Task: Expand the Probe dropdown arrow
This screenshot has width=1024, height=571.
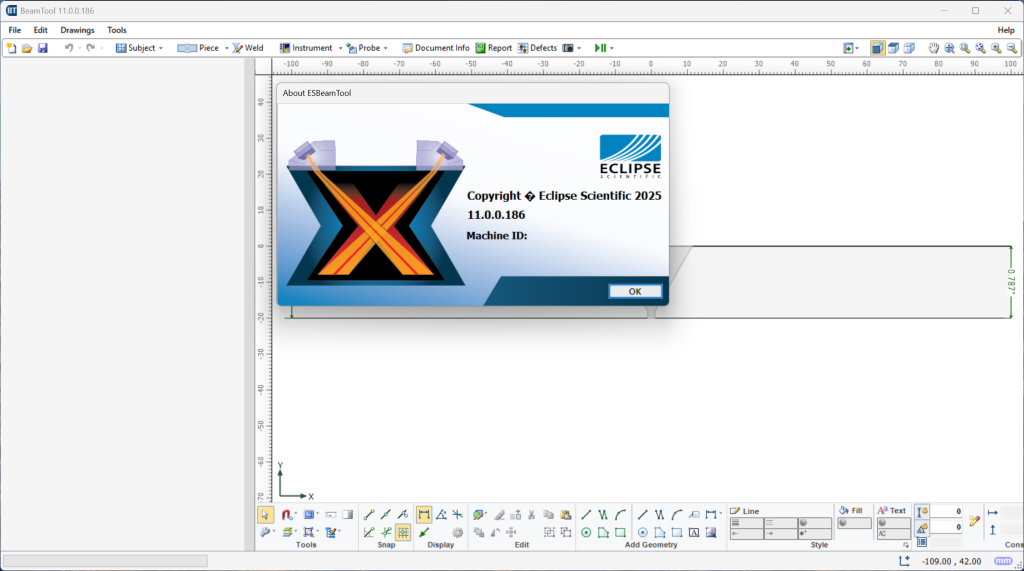Action: point(386,48)
